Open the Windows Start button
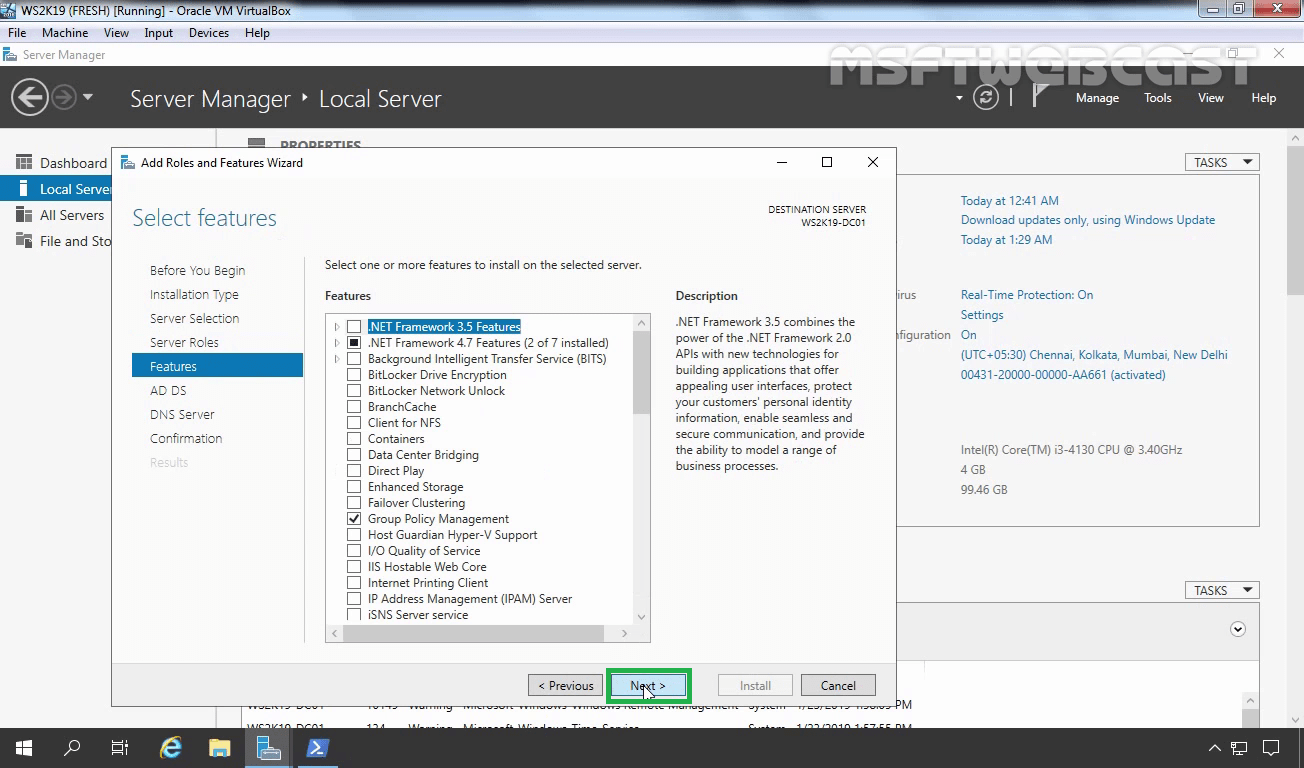Image resolution: width=1304 pixels, height=768 pixels. [x=23, y=747]
